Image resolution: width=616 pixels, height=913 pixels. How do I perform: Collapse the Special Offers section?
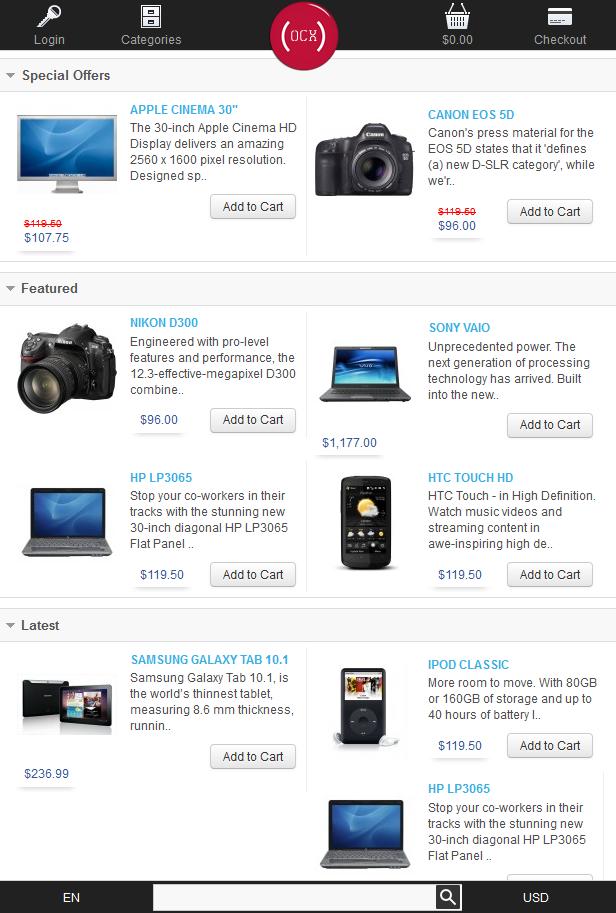(x=10, y=76)
